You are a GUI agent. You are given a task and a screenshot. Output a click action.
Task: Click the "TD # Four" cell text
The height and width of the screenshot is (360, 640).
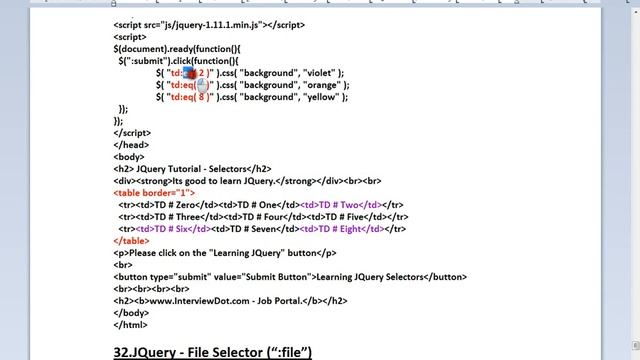[x=262, y=217]
